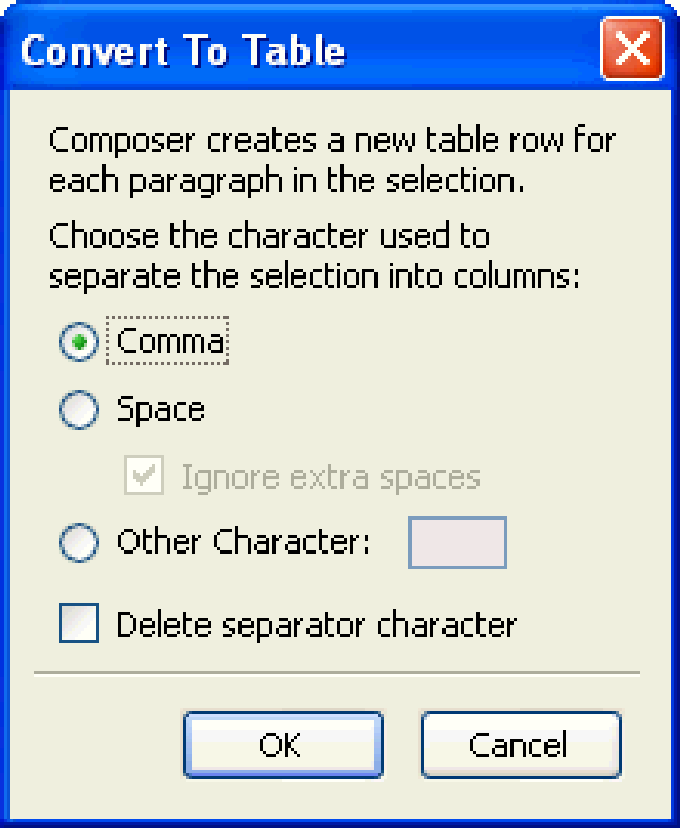
Task: Dismiss the dialog with the Cancel button
Action: pos(521,745)
